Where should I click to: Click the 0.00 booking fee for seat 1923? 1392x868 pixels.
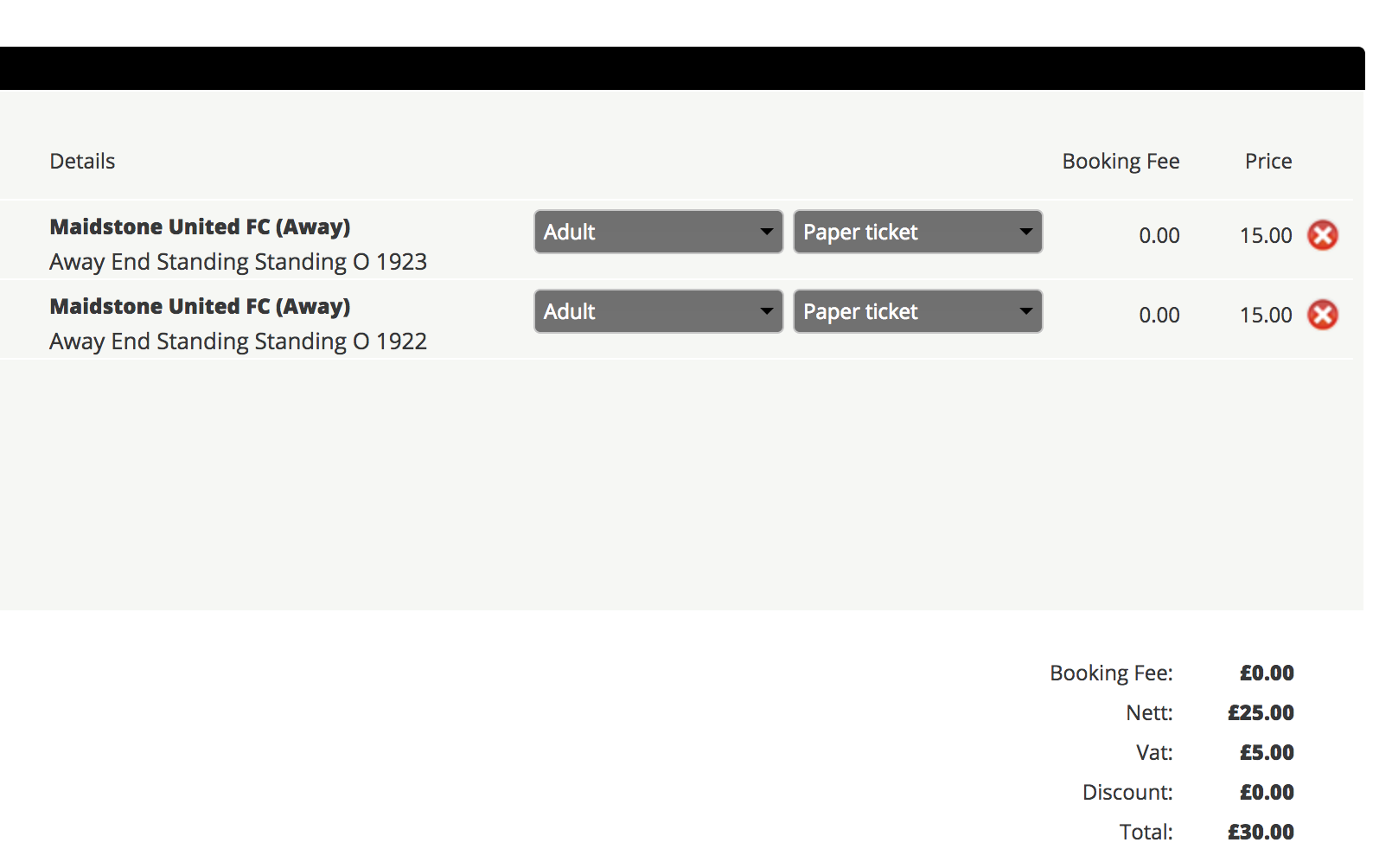tap(1159, 235)
